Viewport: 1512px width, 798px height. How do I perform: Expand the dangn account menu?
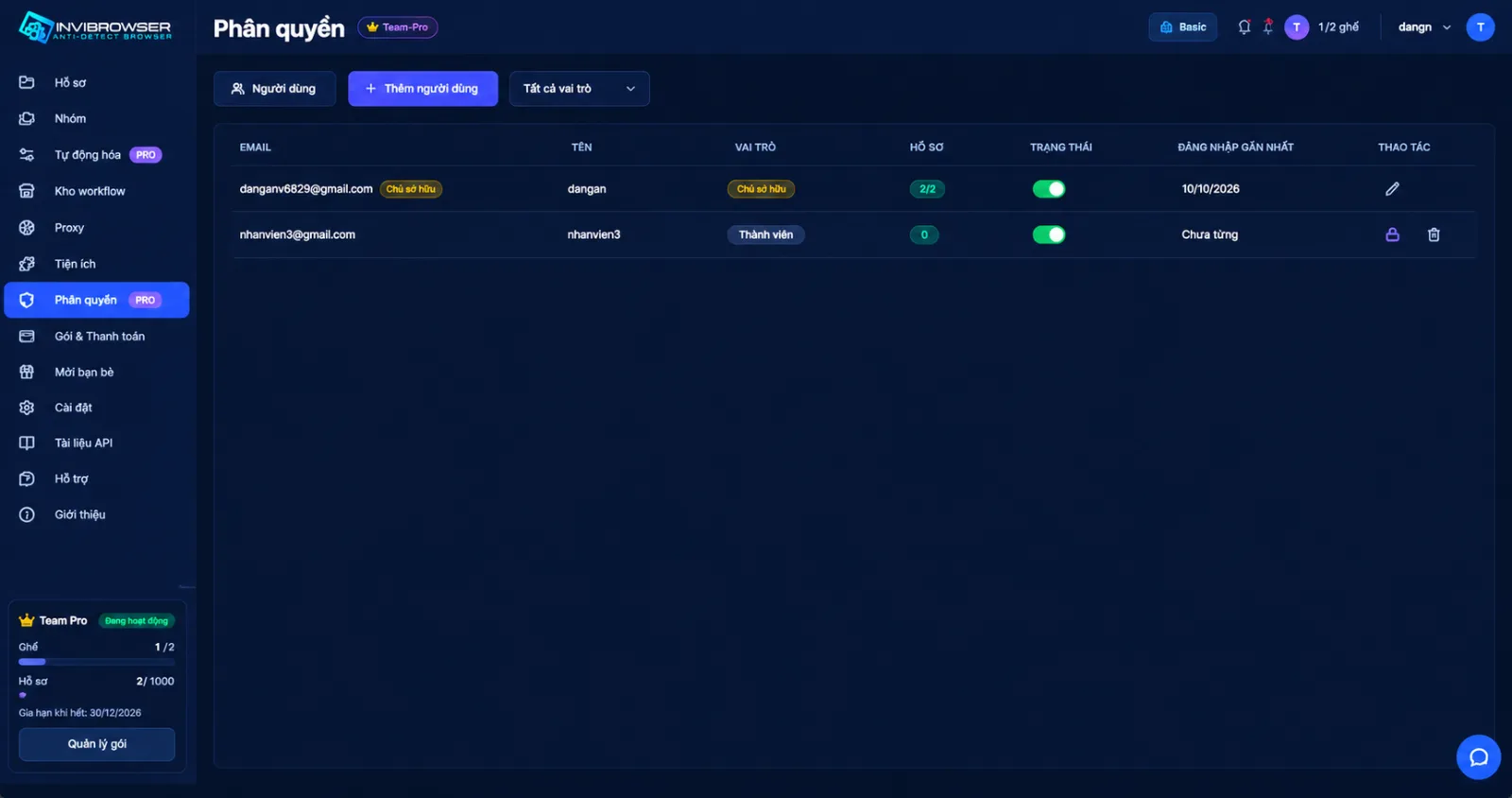(1424, 27)
